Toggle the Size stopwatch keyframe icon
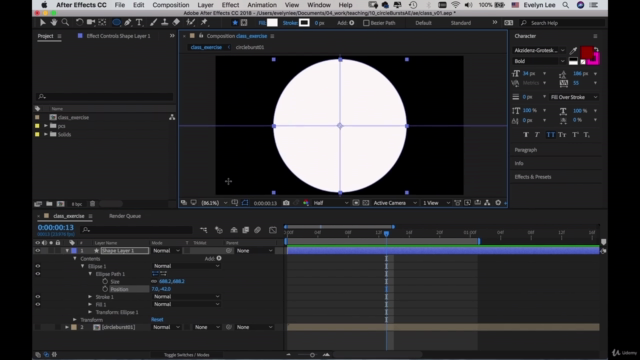Image resolution: width=640 pixels, height=360 pixels. (105, 282)
